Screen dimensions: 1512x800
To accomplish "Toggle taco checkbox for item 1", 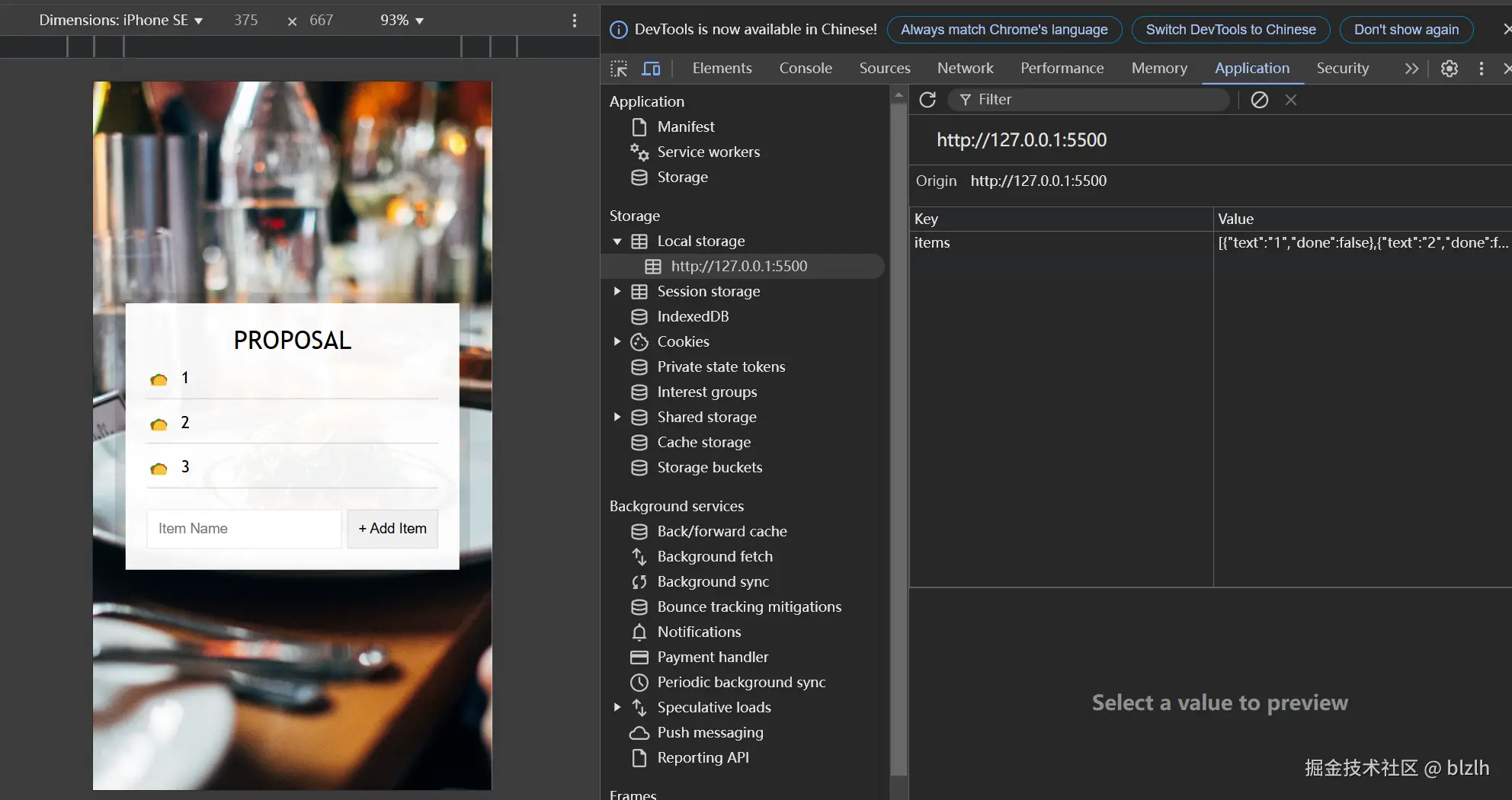I will coord(159,379).
